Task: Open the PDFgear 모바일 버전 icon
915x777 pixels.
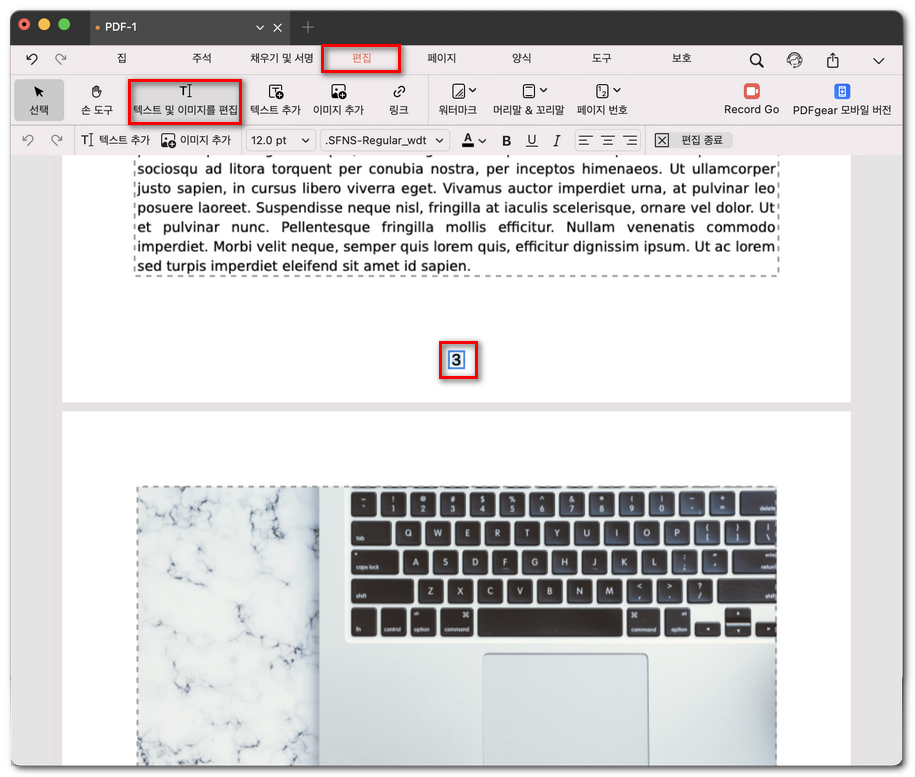Action: 841,99
